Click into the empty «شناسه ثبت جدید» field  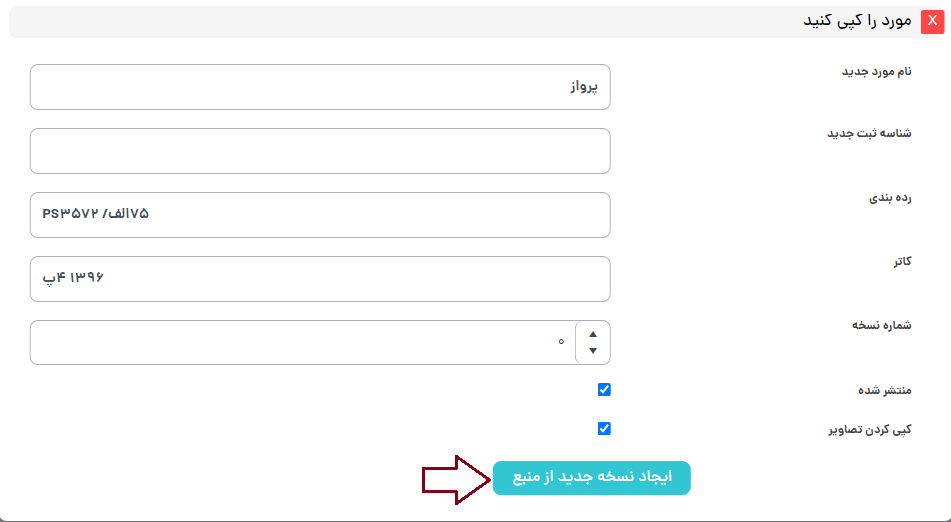coord(320,151)
